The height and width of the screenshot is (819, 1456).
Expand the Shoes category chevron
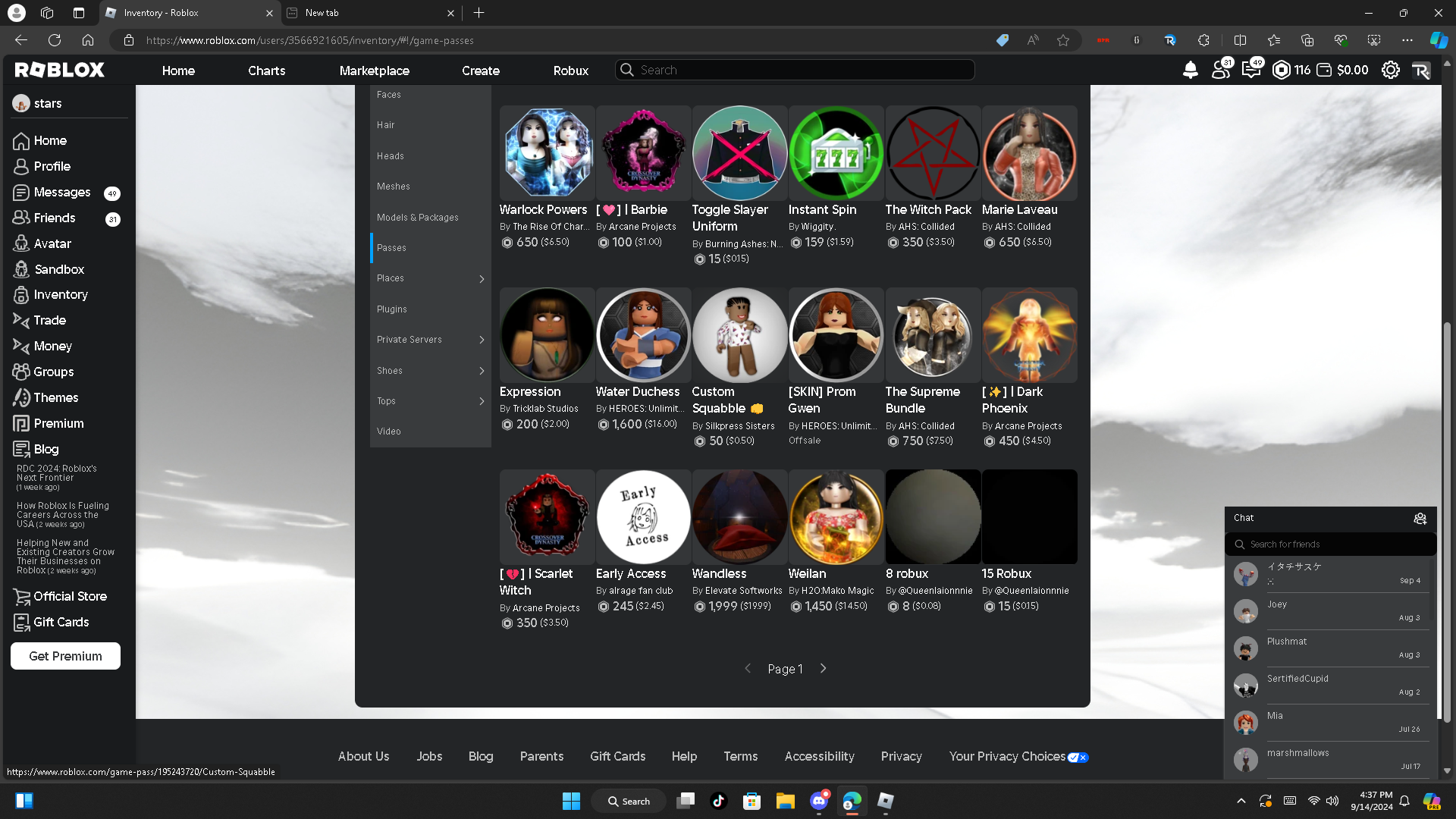coord(482,371)
